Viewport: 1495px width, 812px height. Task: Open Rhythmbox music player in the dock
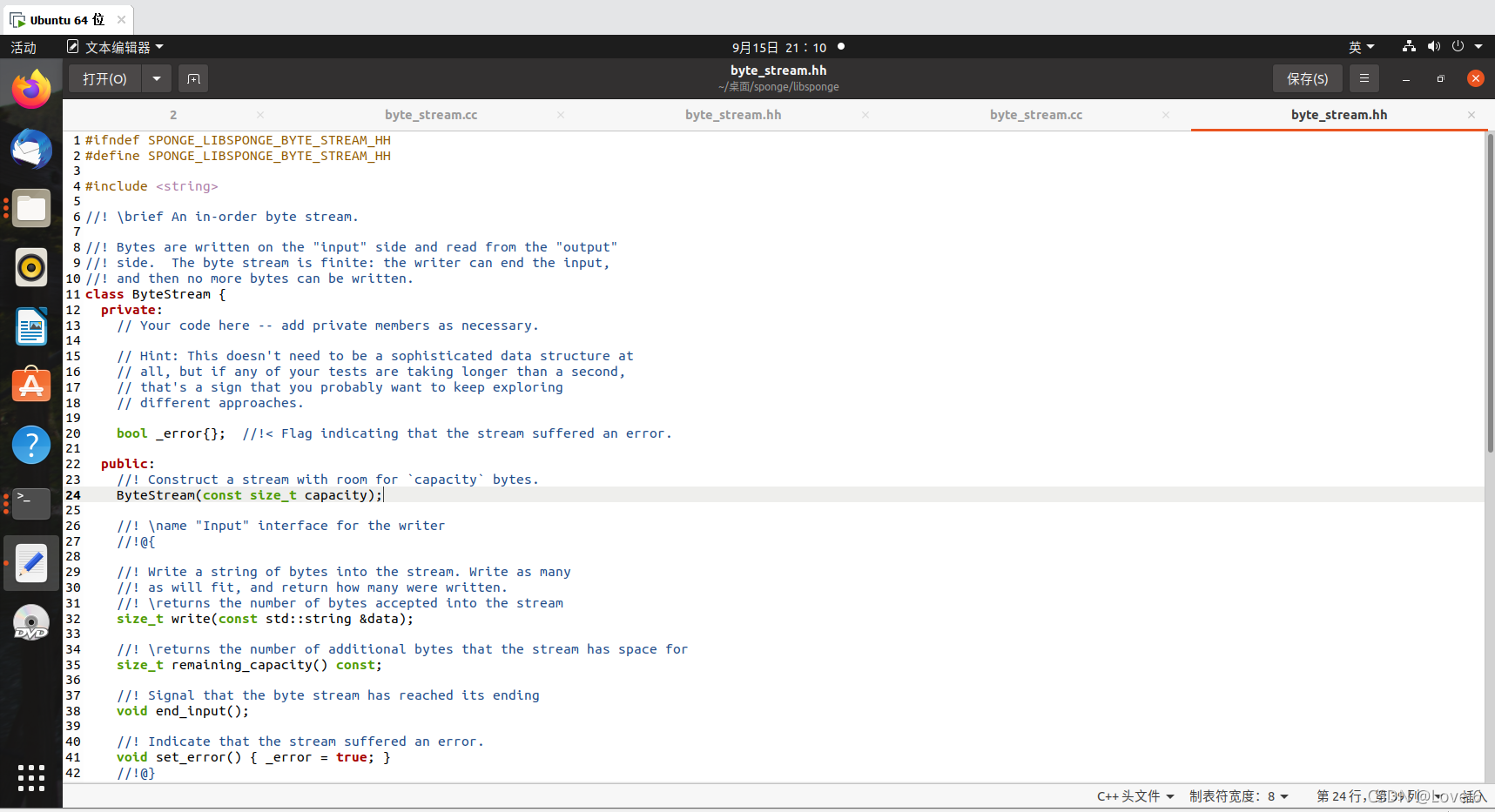pos(31,267)
